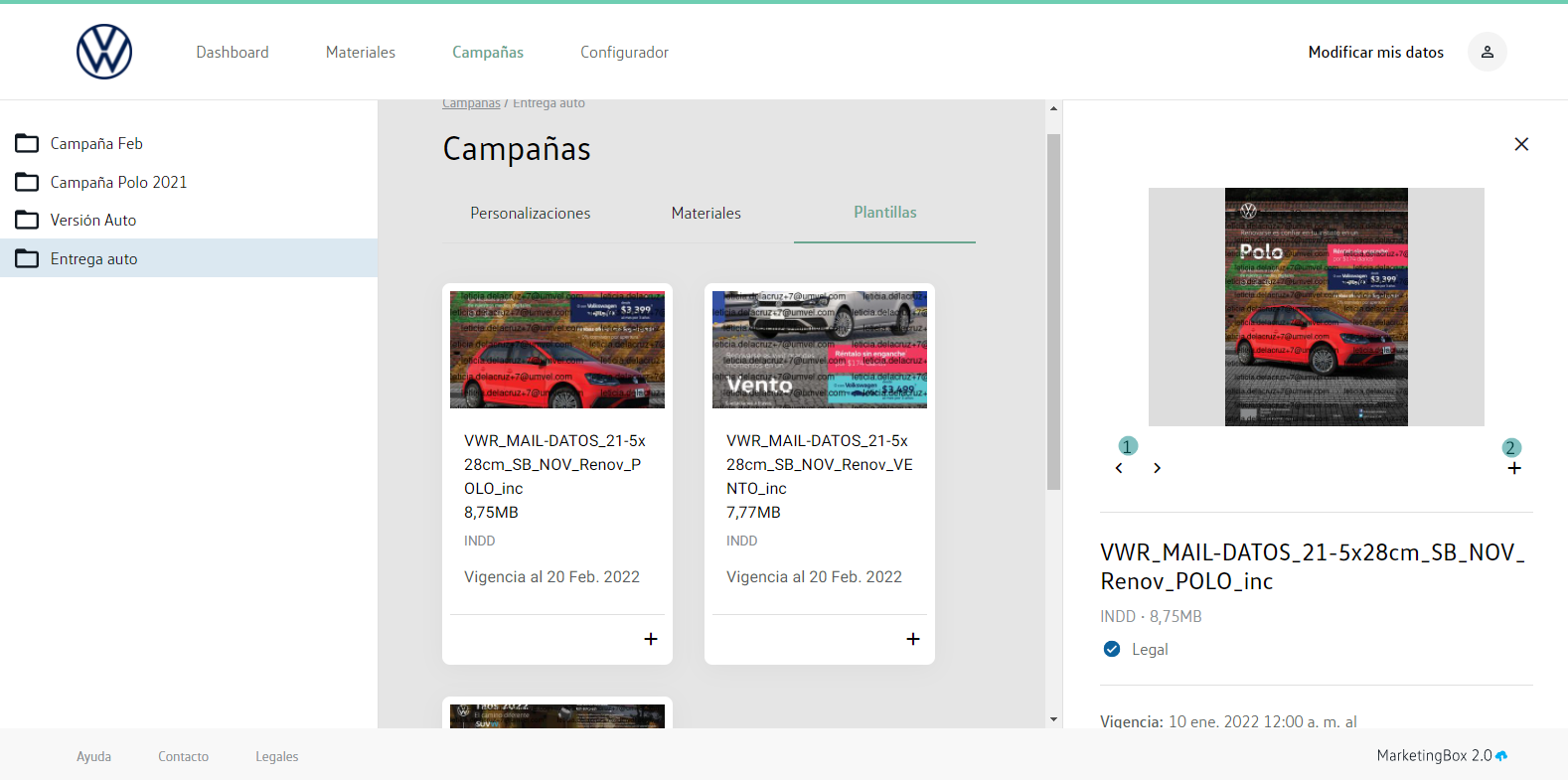The height and width of the screenshot is (780, 1568).
Task: Click the MarketingBox cloud icon
Action: coord(1501,756)
